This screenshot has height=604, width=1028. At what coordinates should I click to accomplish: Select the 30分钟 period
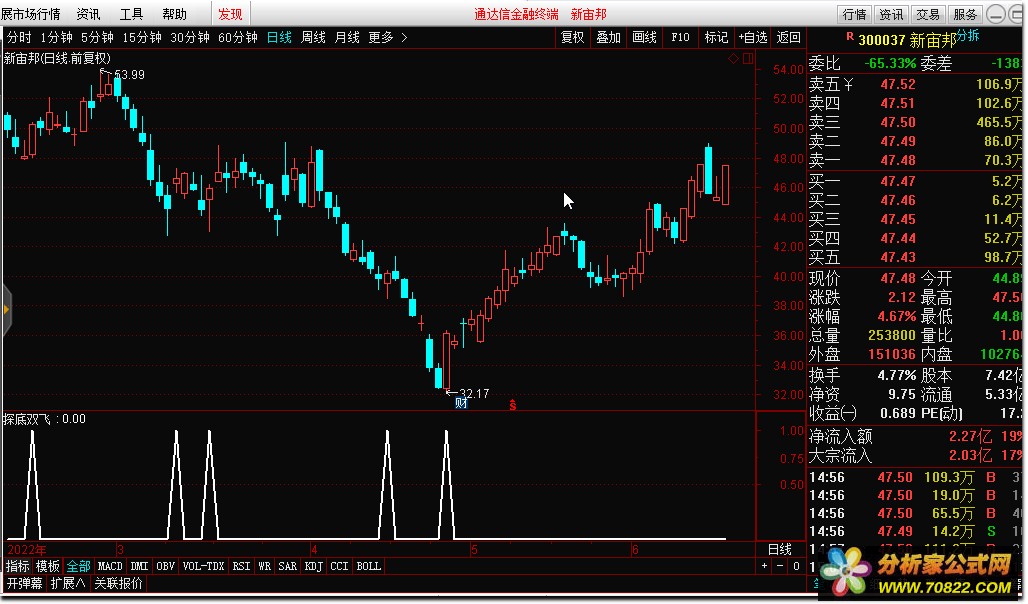(x=190, y=37)
